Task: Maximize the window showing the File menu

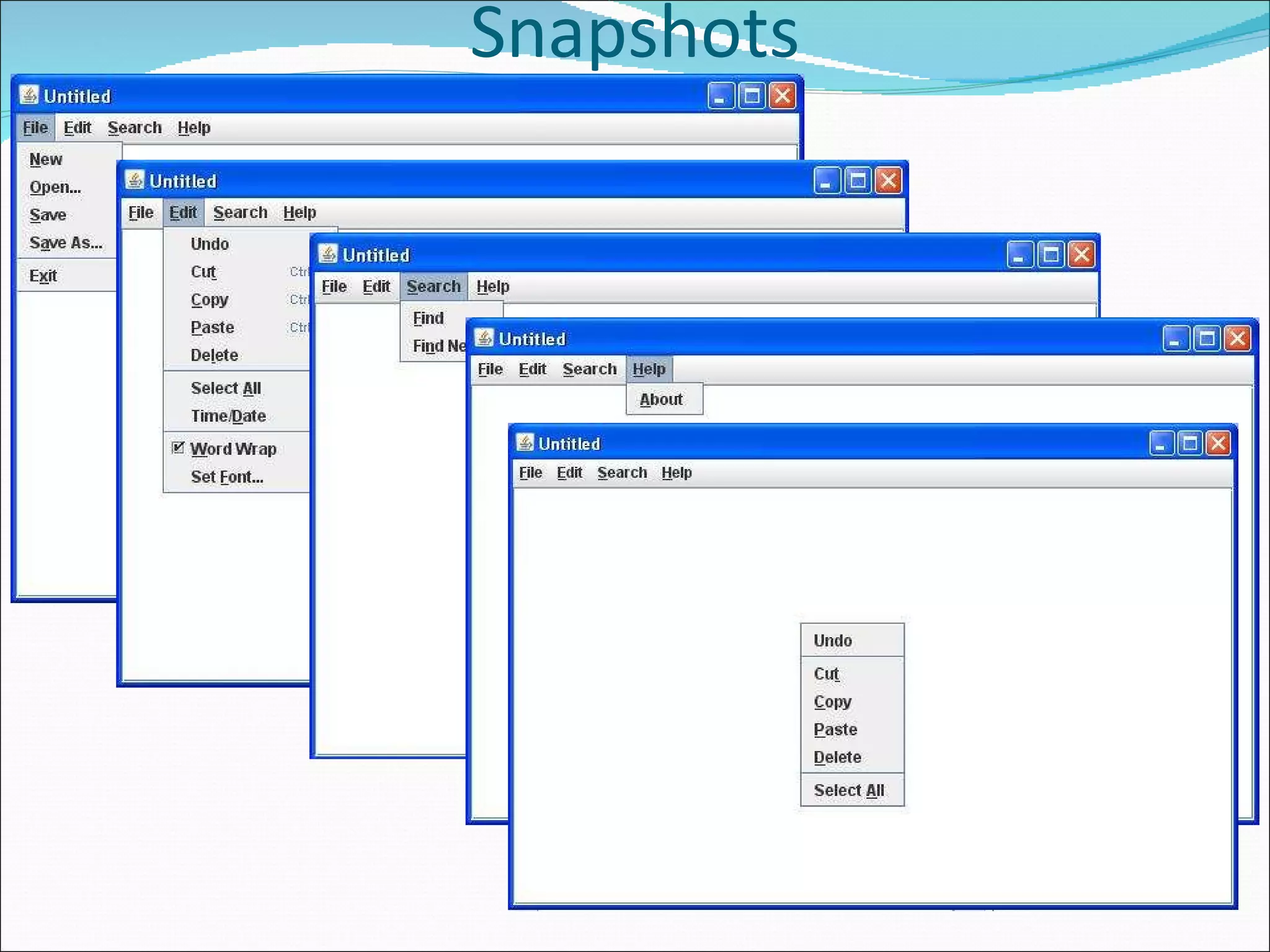Action: pyautogui.click(x=752, y=96)
